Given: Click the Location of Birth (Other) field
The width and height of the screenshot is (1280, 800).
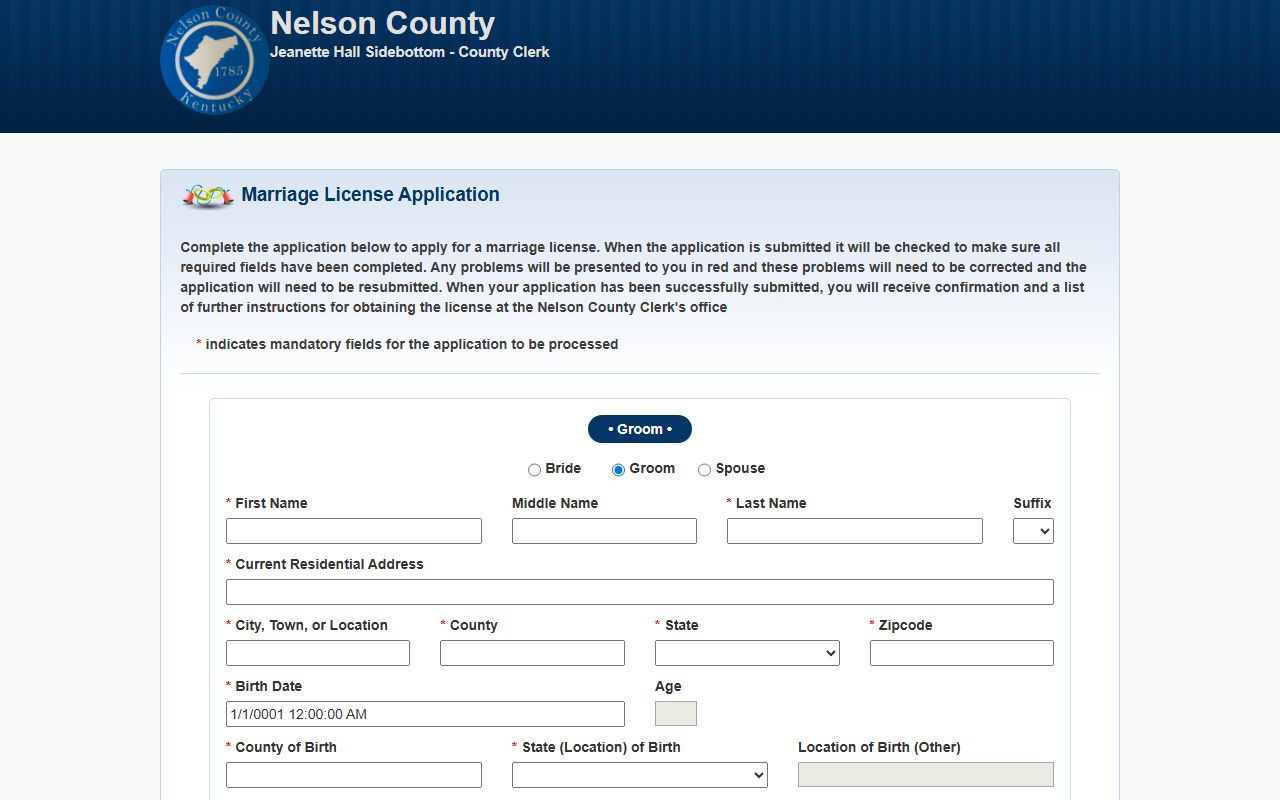Looking at the screenshot, I should (926, 775).
